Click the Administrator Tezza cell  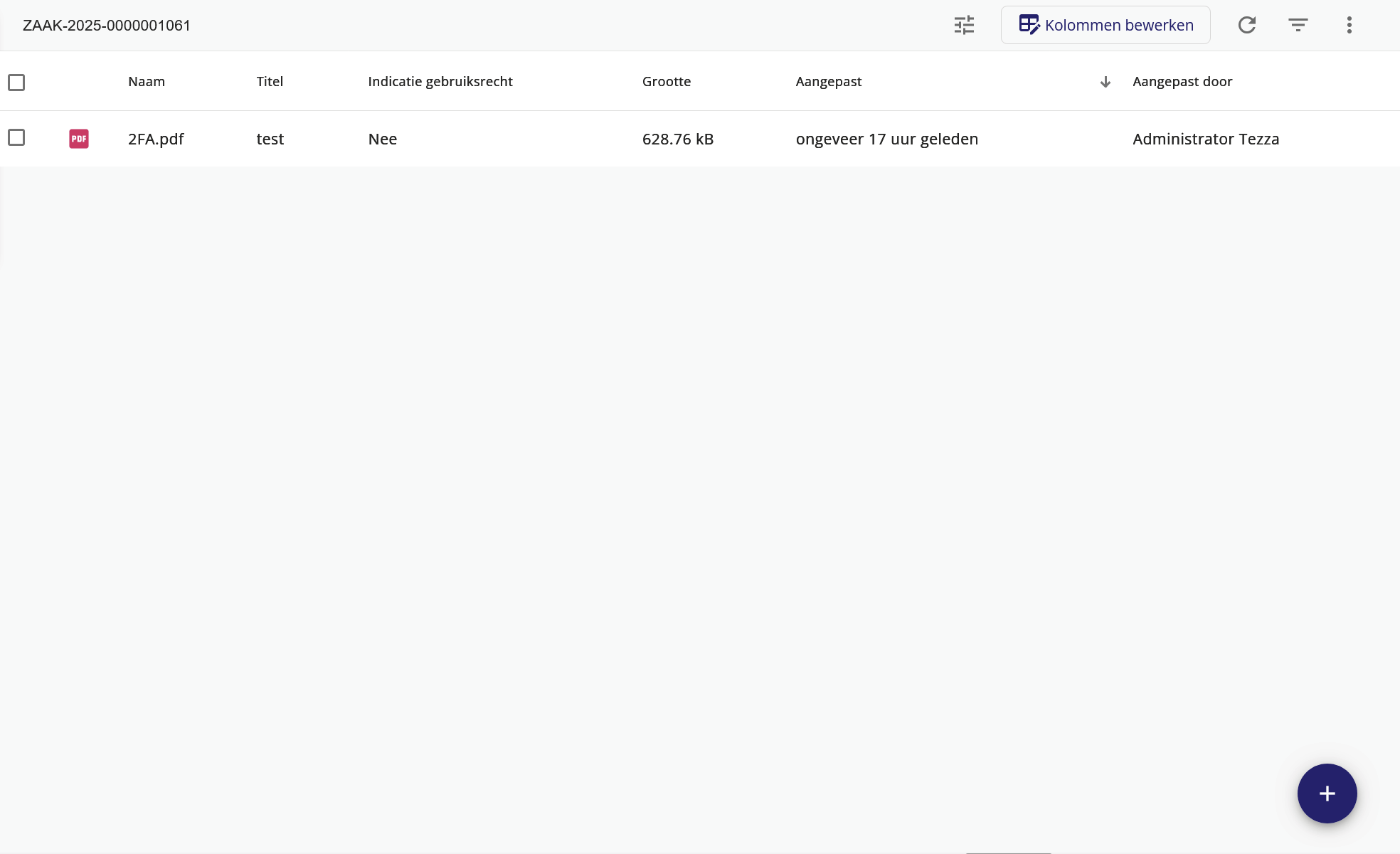click(x=1205, y=139)
